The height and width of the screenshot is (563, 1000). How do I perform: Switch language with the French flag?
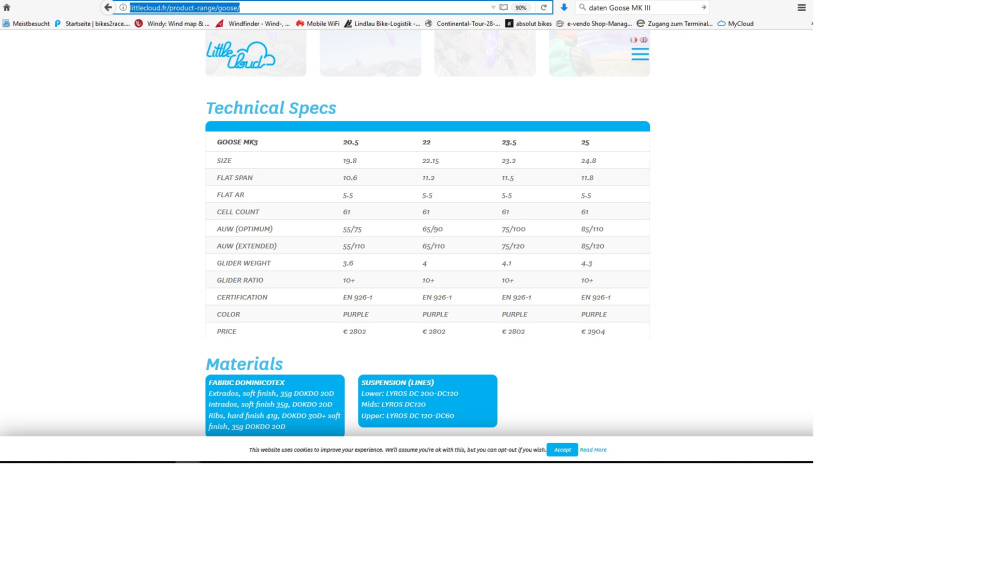coord(633,40)
